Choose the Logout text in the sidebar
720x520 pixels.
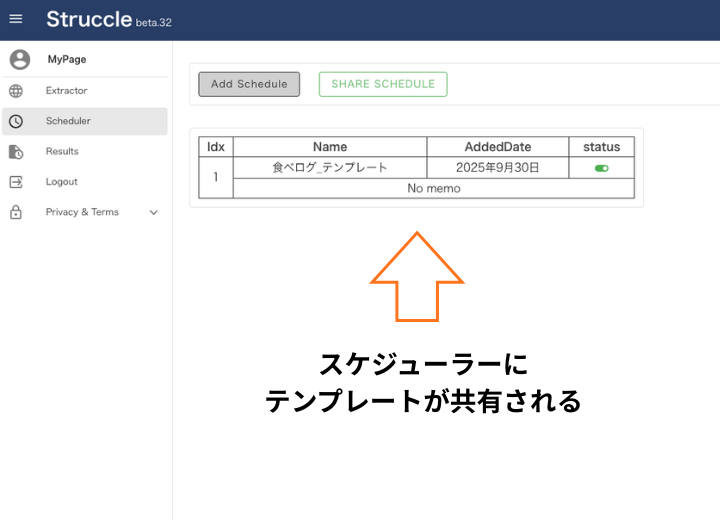click(x=61, y=182)
